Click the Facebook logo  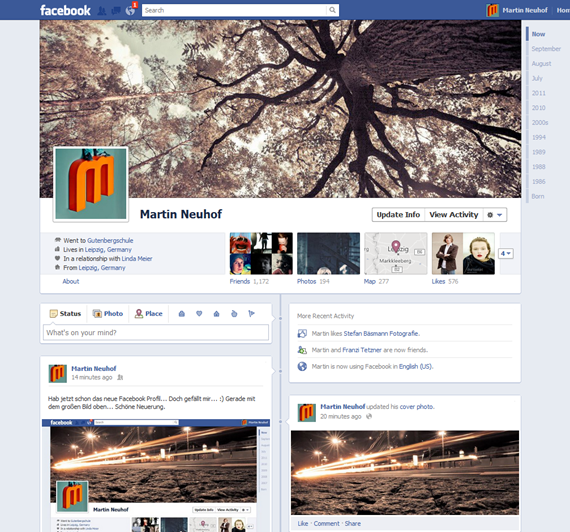[65, 11]
